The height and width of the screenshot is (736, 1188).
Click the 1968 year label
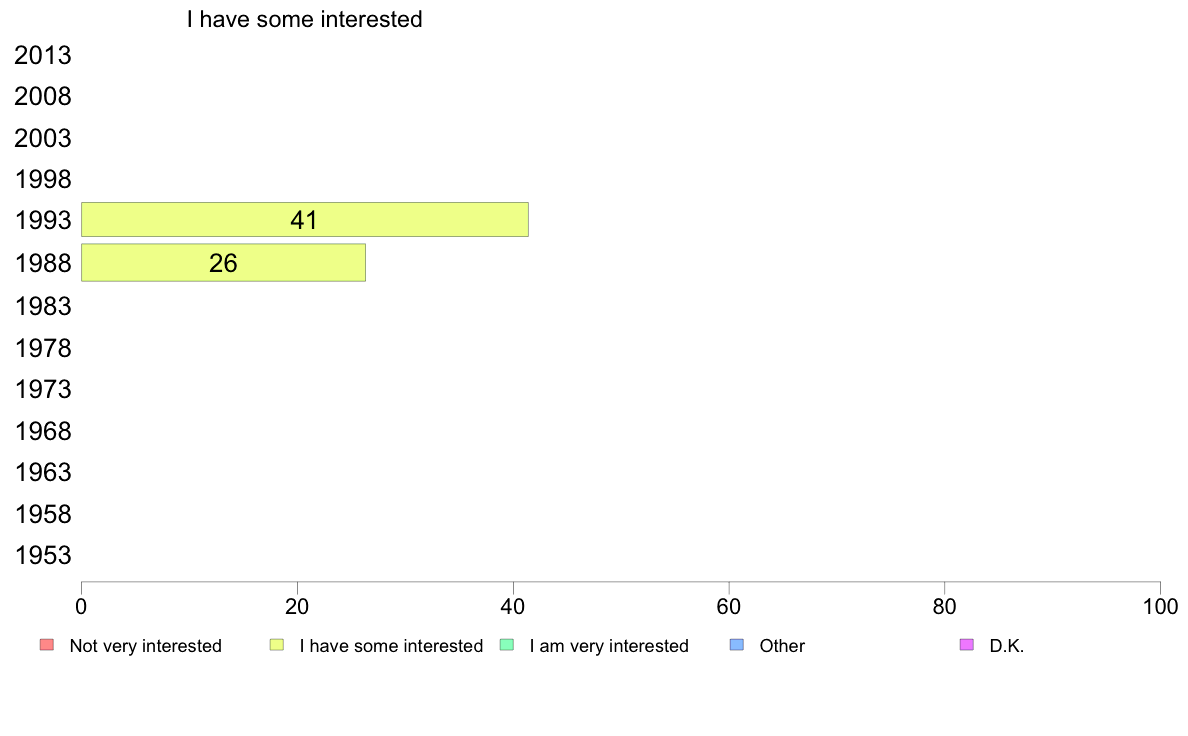pyautogui.click(x=43, y=431)
